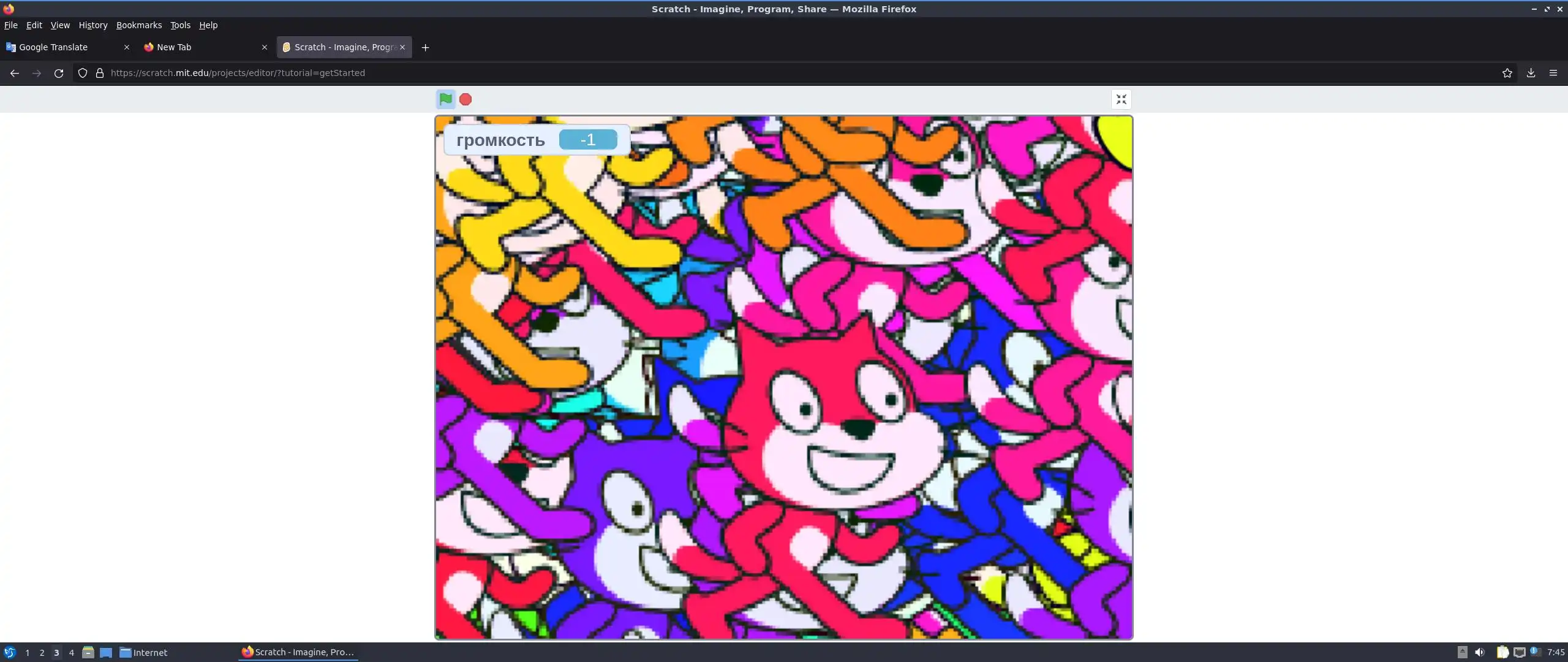Open the Firefox hamburger application menu
Image resolution: width=1568 pixels, height=662 pixels.
1553,73
